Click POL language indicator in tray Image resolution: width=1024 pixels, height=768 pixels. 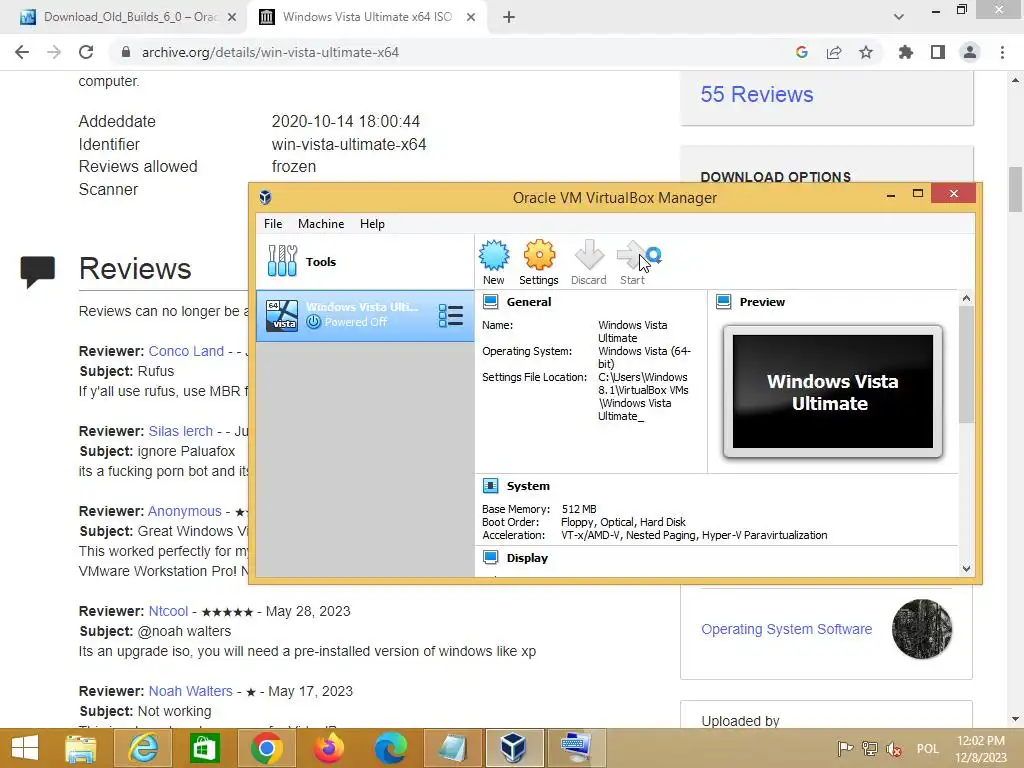point(927,748)
